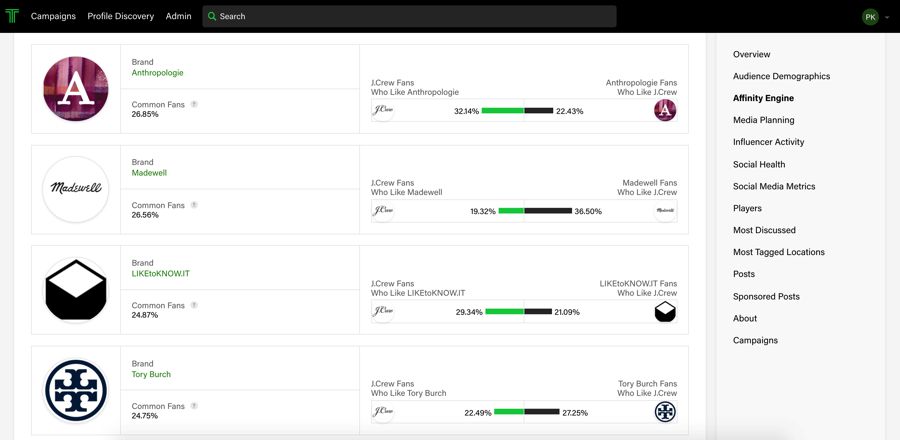Open Media Planning section
The height and width of the screenshot is (440, 900).
pos(763,120)
